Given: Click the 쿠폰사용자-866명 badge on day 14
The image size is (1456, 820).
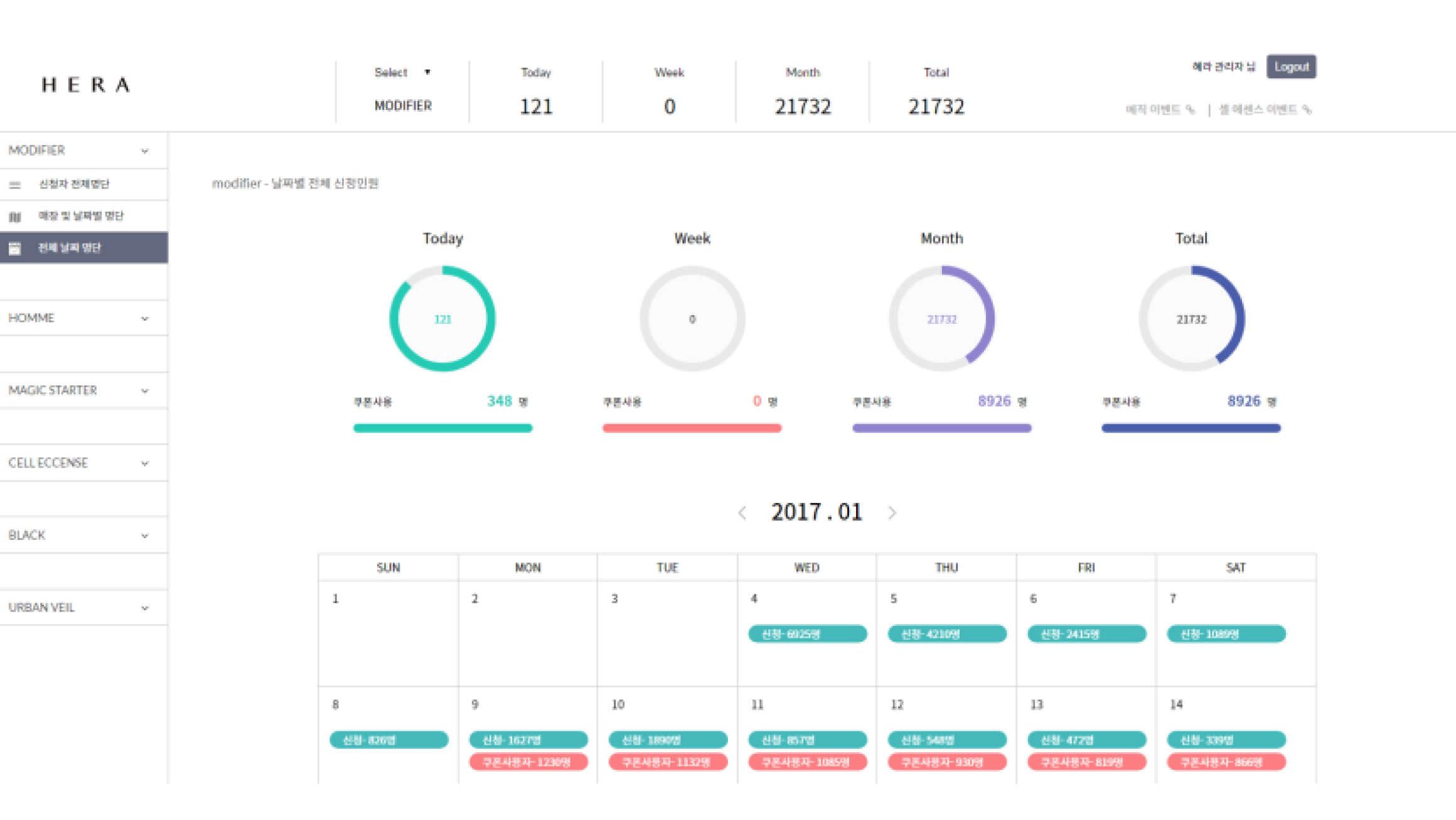Looking at the screenshot, I should point(1226,762).
